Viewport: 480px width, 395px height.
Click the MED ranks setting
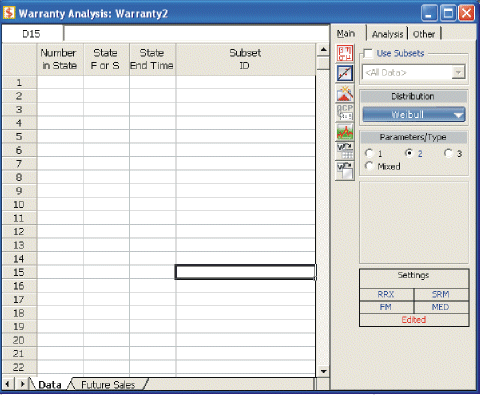click(441, 307)
